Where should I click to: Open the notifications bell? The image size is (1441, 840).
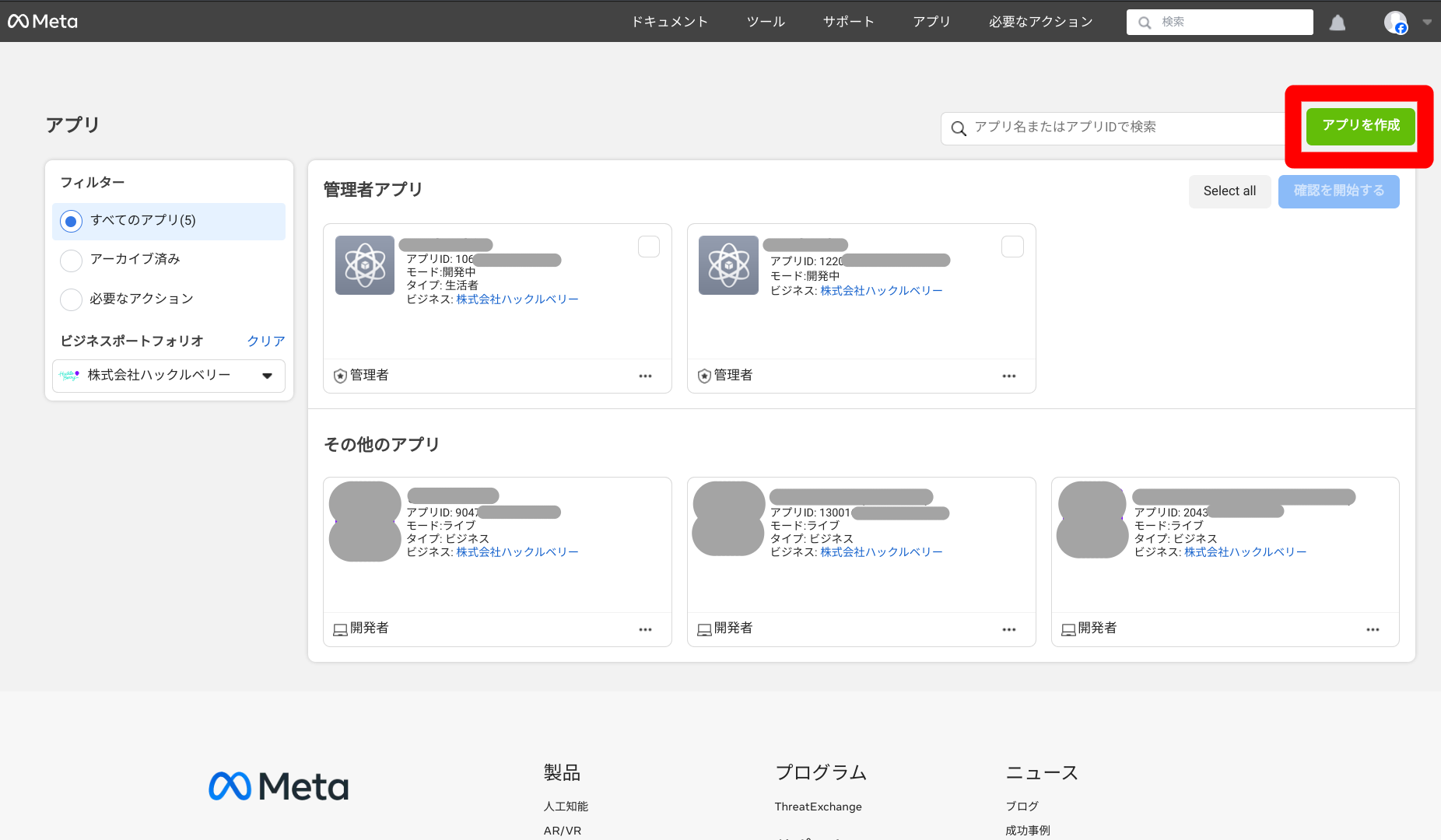[1337, 23]
